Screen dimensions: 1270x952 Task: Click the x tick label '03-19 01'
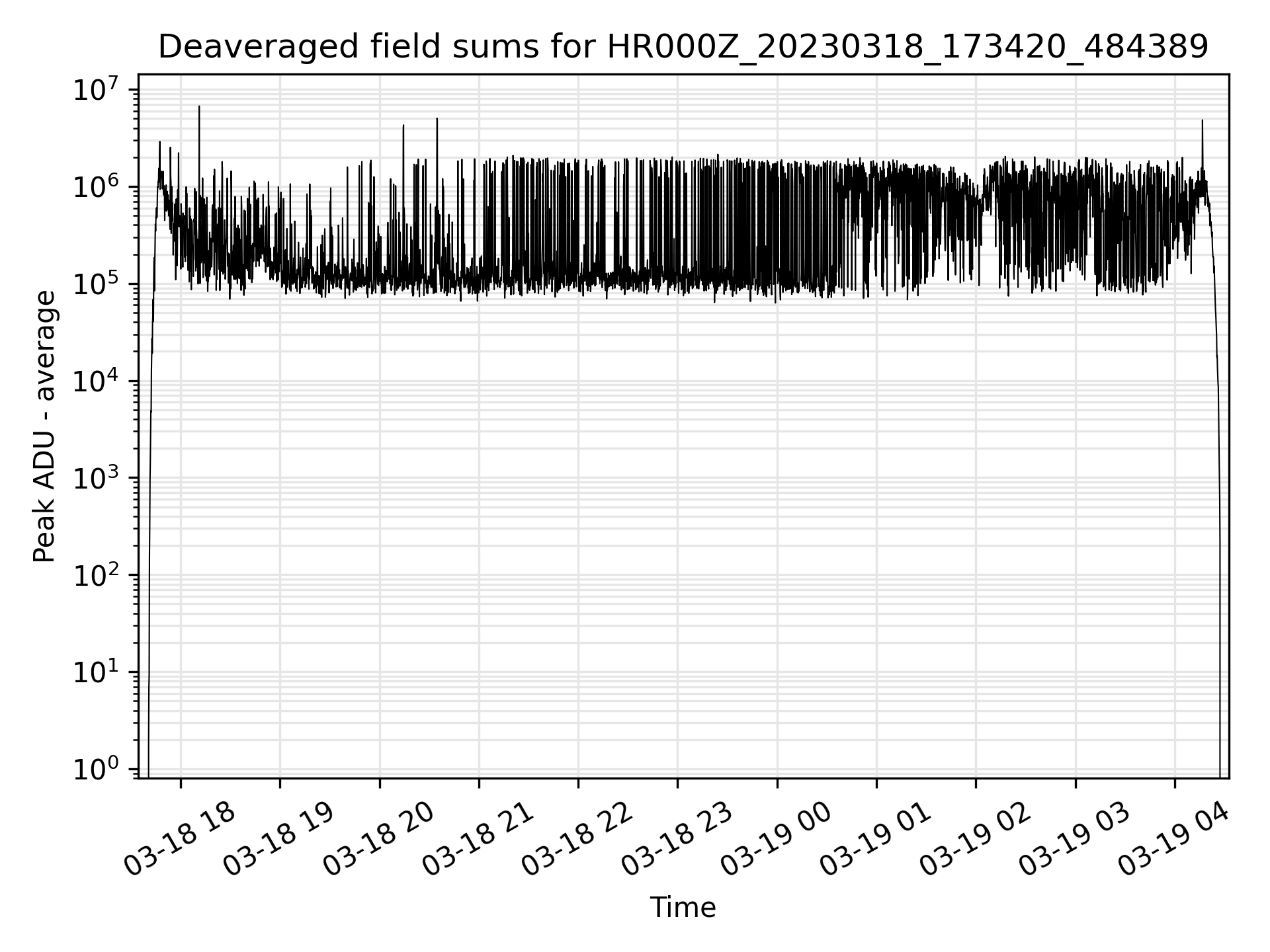click(x=876, y=840)
